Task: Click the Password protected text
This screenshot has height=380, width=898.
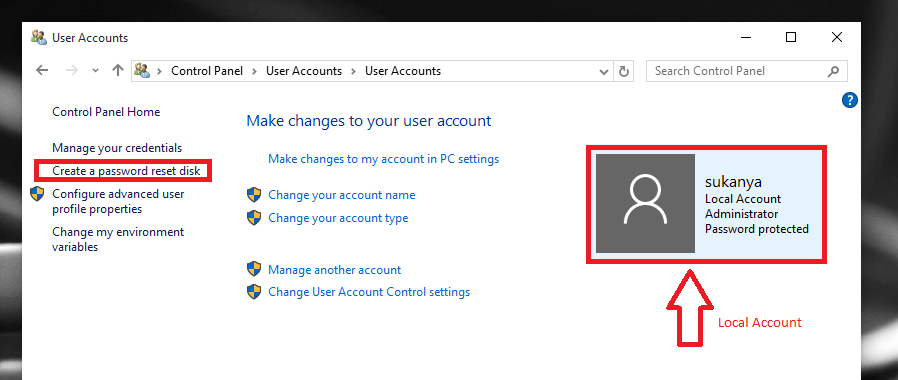Action: [757, 229]
